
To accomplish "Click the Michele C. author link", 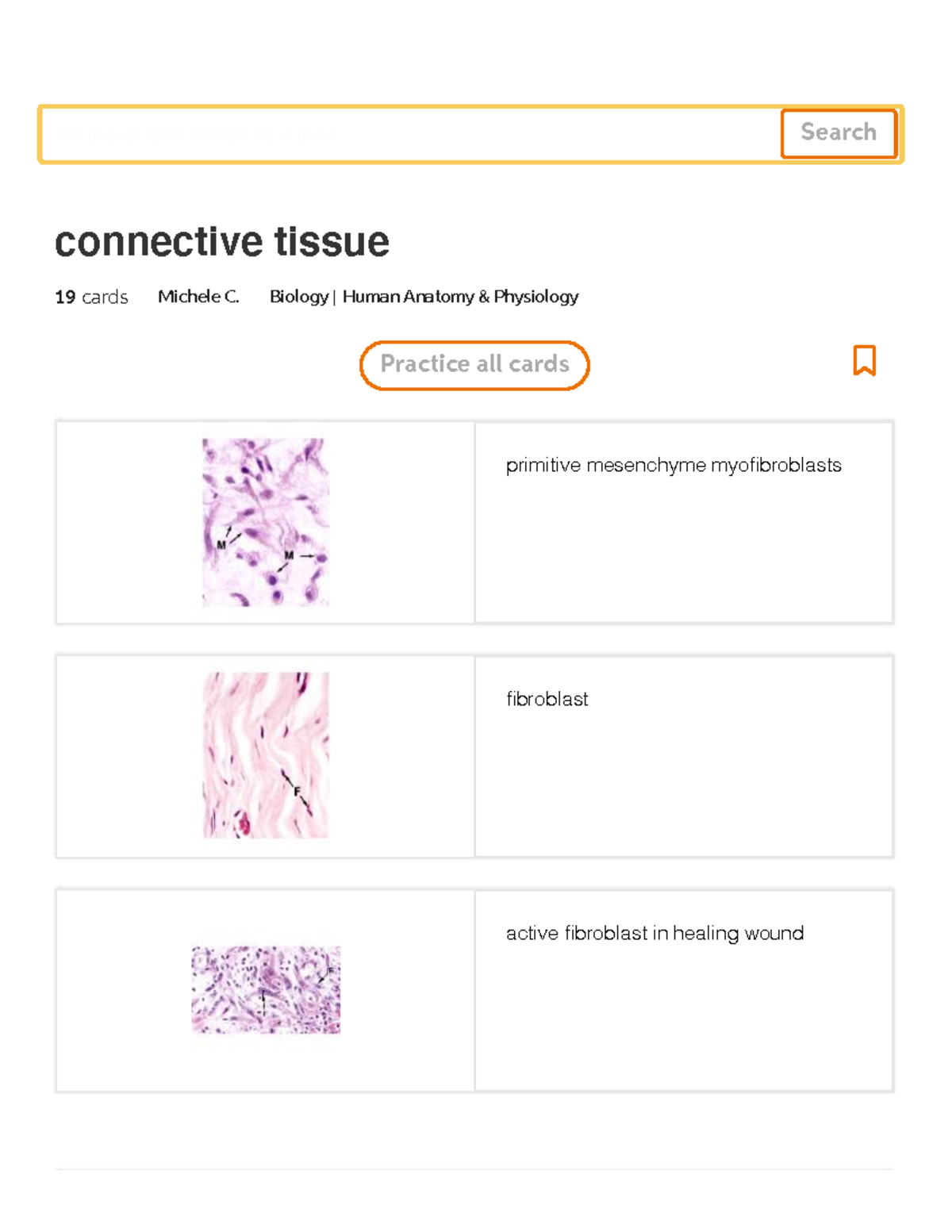I will pos(198,296).
